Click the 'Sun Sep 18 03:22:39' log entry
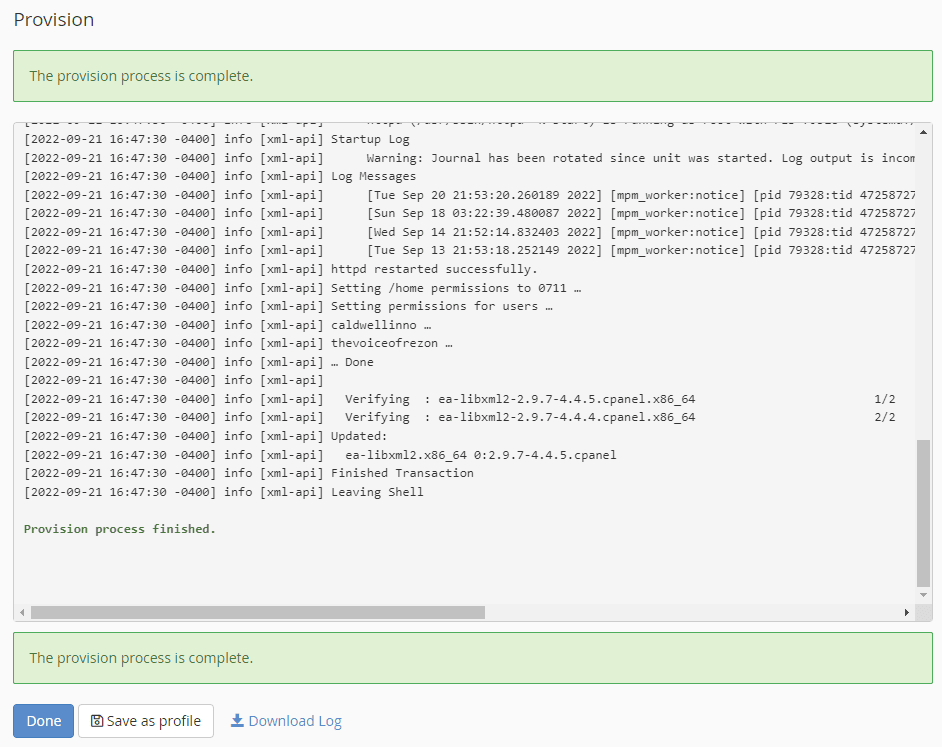This screenshot has height=747, width=942. click(470, 213)
